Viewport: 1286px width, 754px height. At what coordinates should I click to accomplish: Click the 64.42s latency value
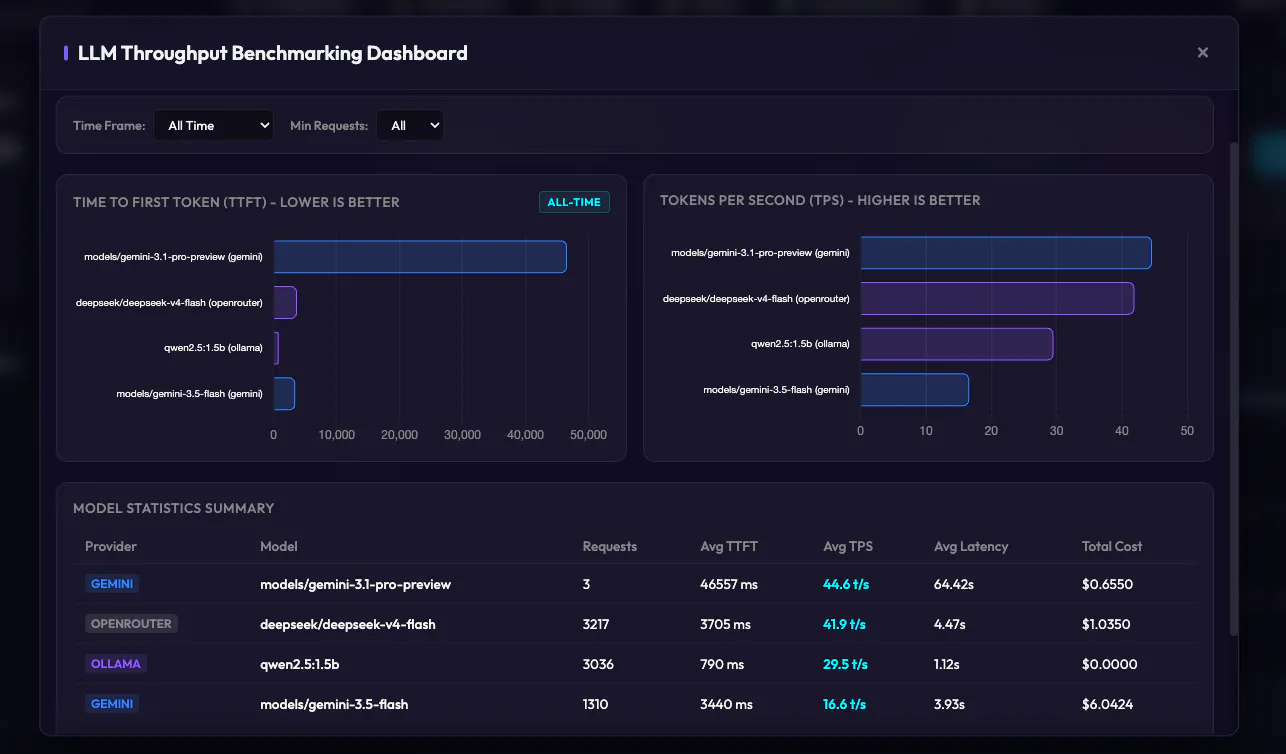pyautogui.click(x=954, y=584)
